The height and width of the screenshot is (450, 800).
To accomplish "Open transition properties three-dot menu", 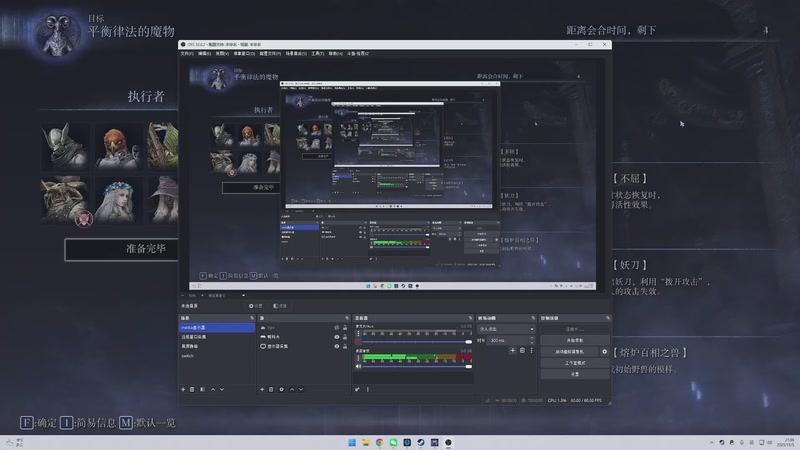I will (531, 351).
